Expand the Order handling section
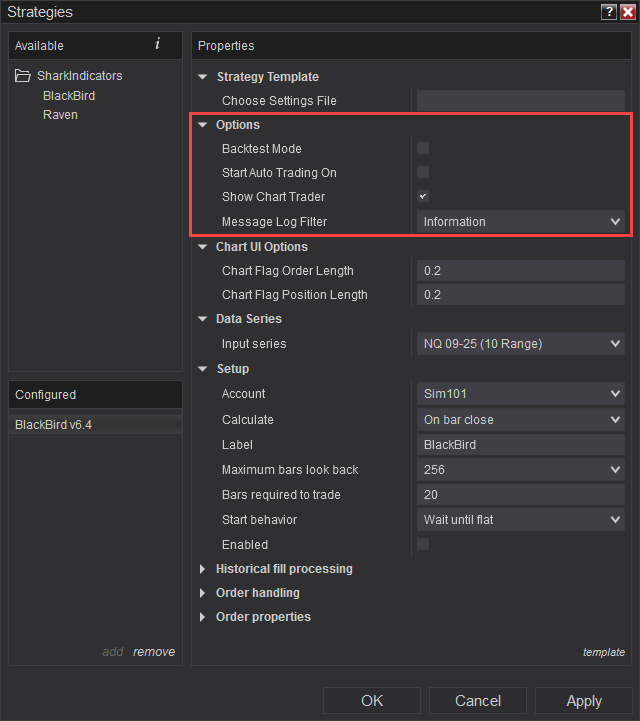Viewport: 640px width, 721px height. pyautogui.click(x=202, y=593)
